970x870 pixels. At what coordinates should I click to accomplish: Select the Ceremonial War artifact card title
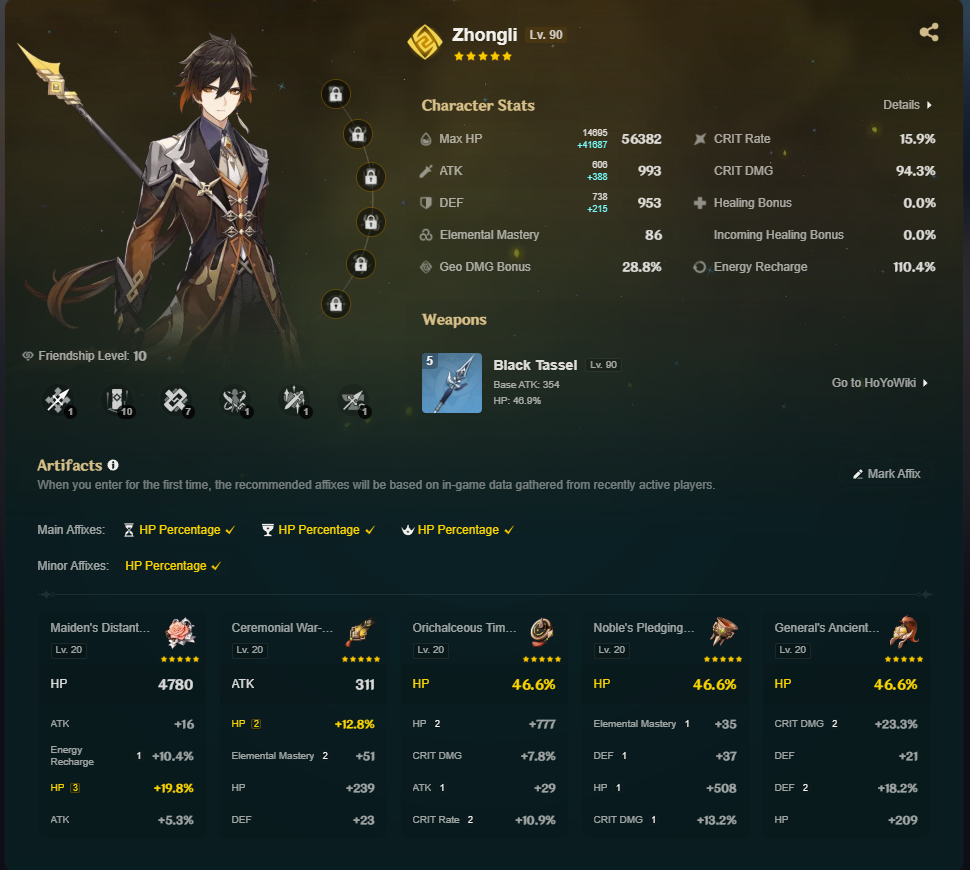[x=282, y=627]
